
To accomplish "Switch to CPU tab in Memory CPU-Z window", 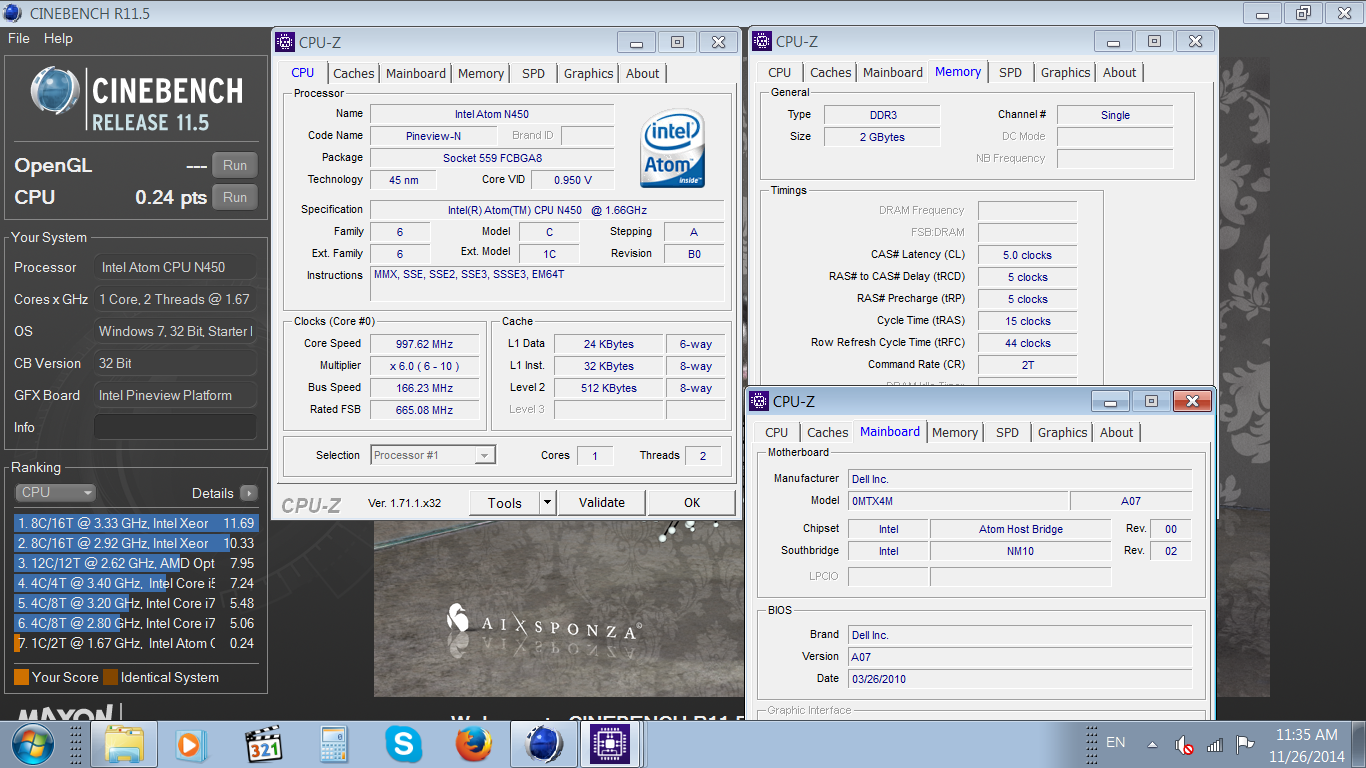I will click(780, 72).
